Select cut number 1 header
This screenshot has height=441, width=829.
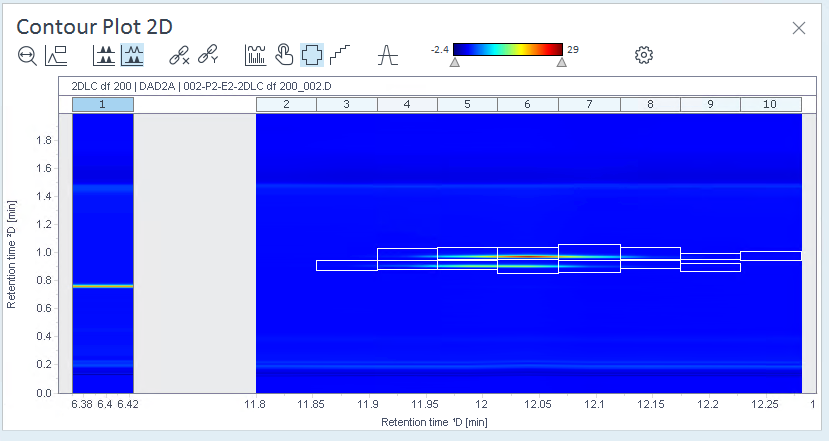(103, 104)
